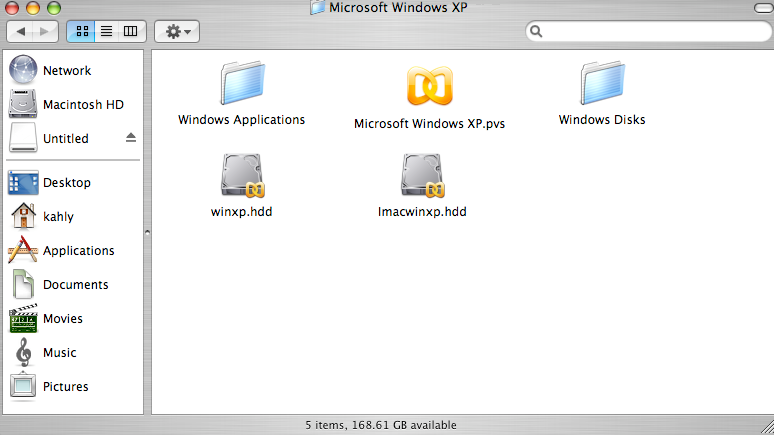The image size is (774, 435).
Task: Select the kahly label in sidebar
Action: 58,217
